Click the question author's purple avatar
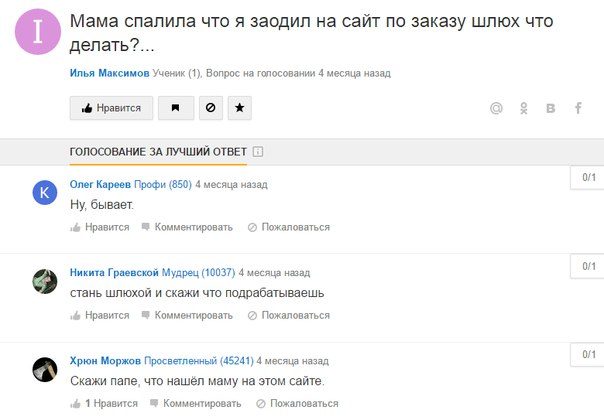Viewport: 604px width, 420px height. coord(38,31)
